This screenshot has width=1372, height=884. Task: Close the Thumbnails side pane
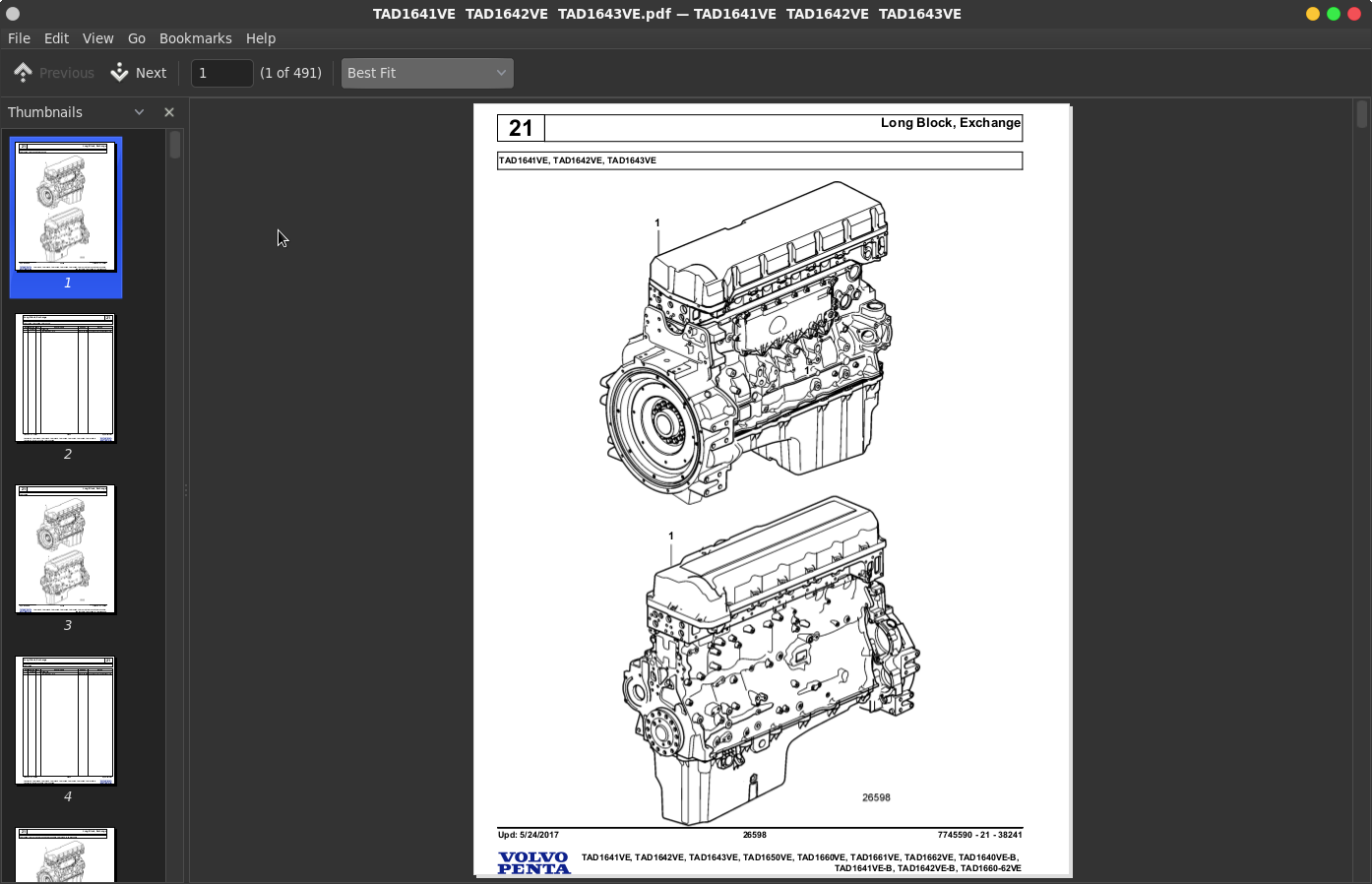point(169,112)
